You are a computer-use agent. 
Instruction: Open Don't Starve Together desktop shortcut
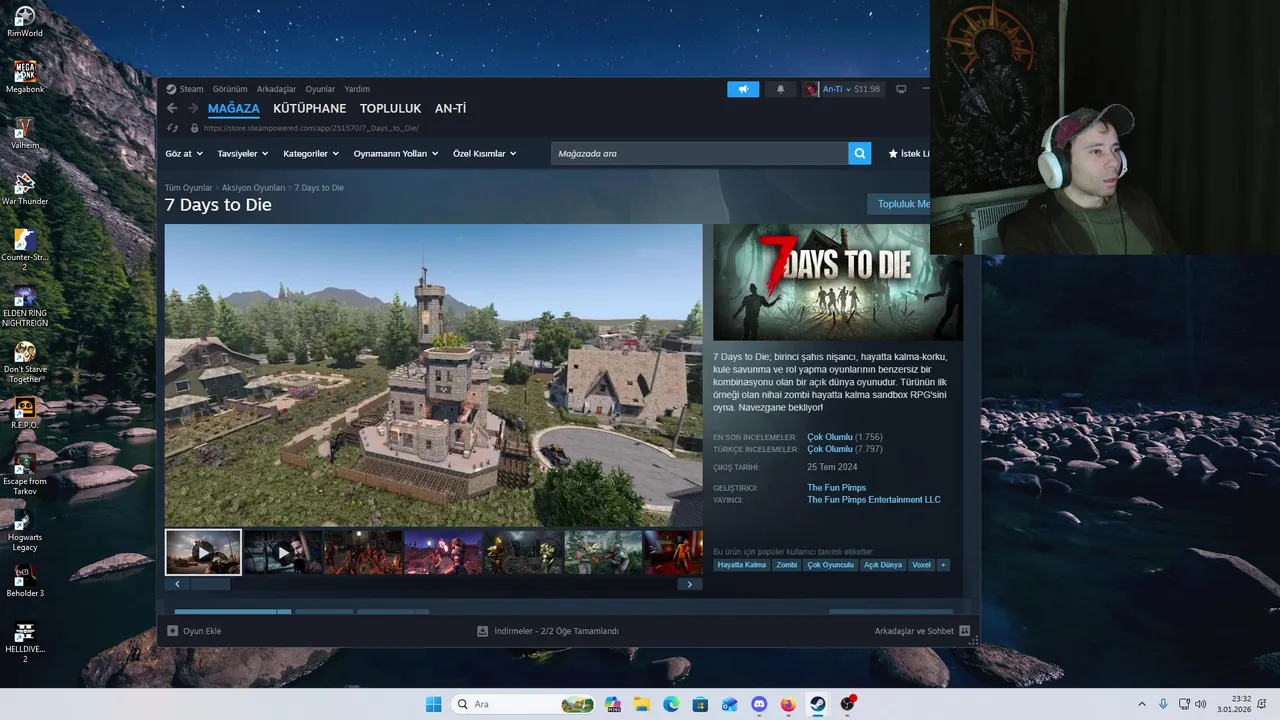25,361
